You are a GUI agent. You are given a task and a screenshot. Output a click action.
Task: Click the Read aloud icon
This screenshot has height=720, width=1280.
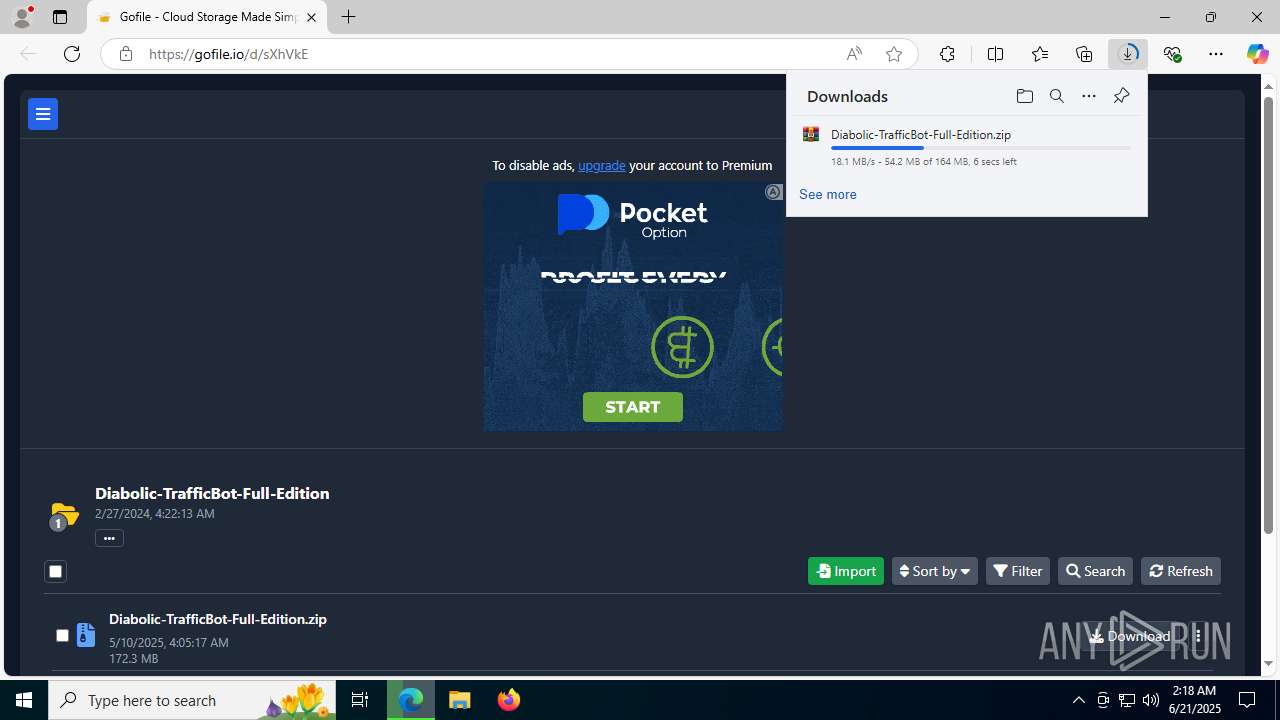coord(854,54)
